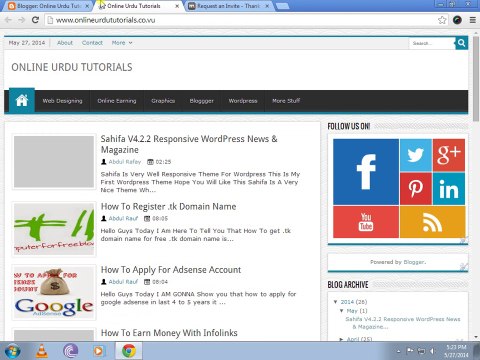Click the round extension icon beside star
480x360 pixels.
457,20
